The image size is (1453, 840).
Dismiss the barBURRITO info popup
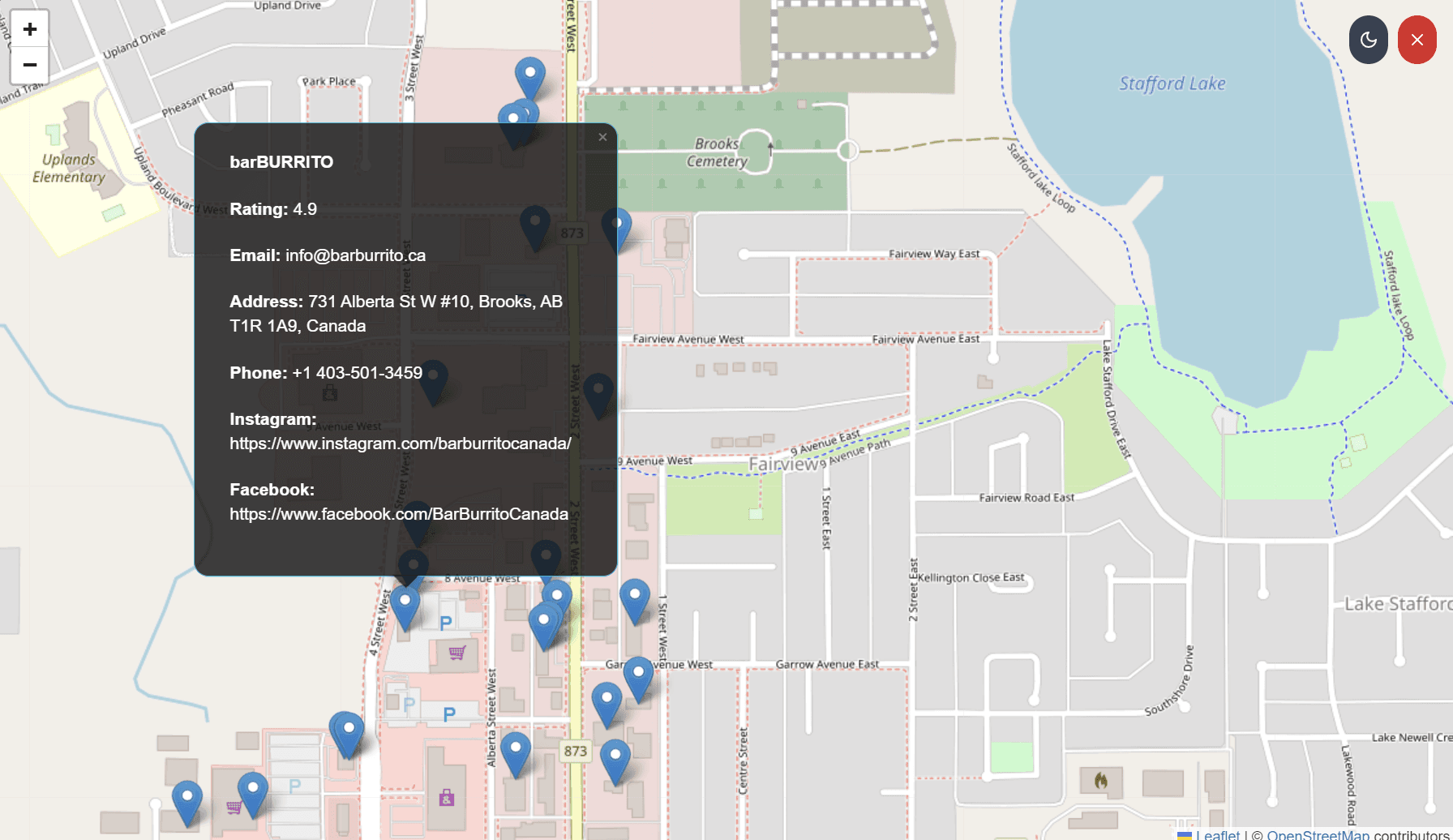click(x=602, y=137)
